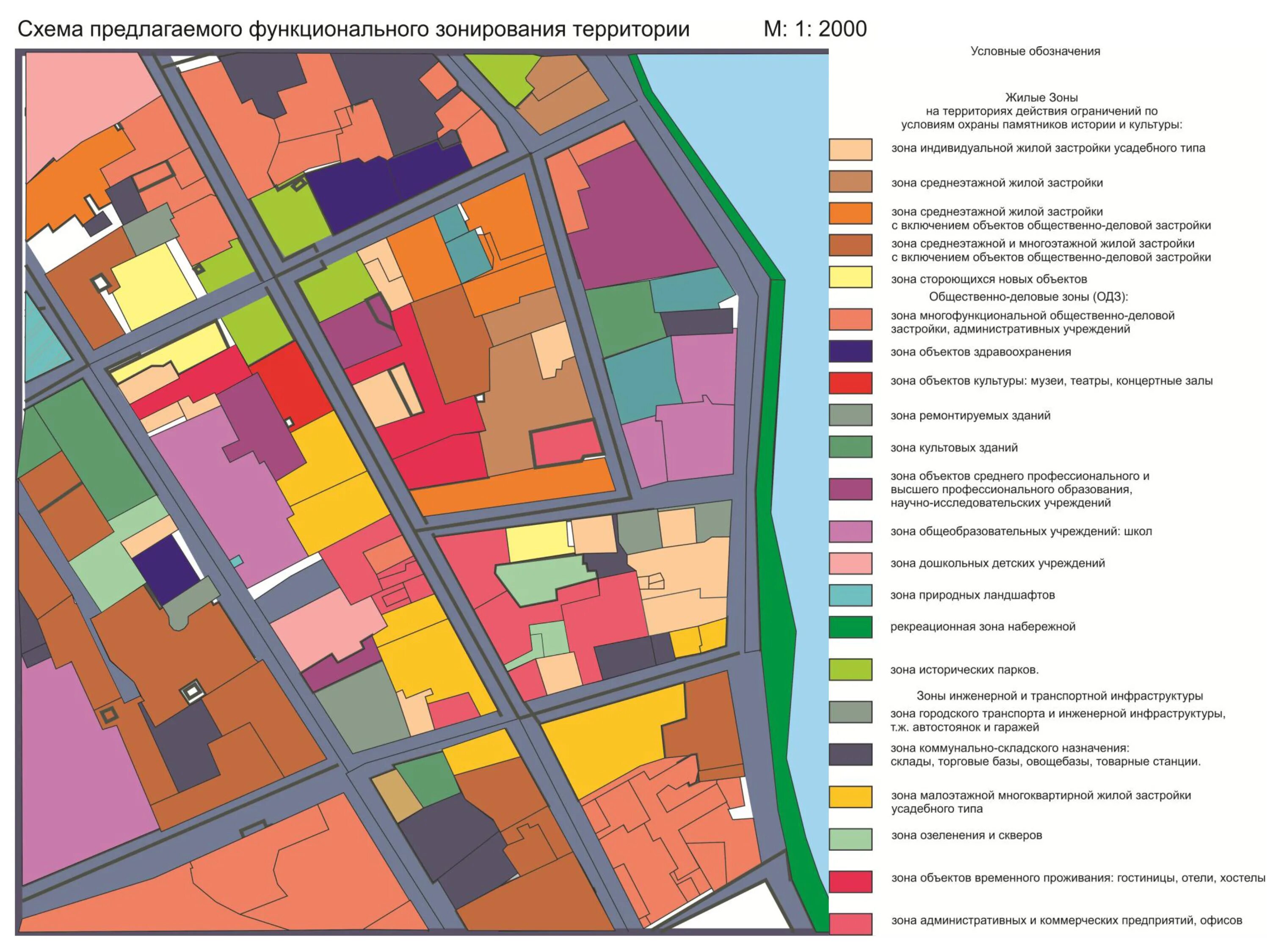
Task: Click the navy healthcare zone legend swatch
Action: tap(850, 351)
